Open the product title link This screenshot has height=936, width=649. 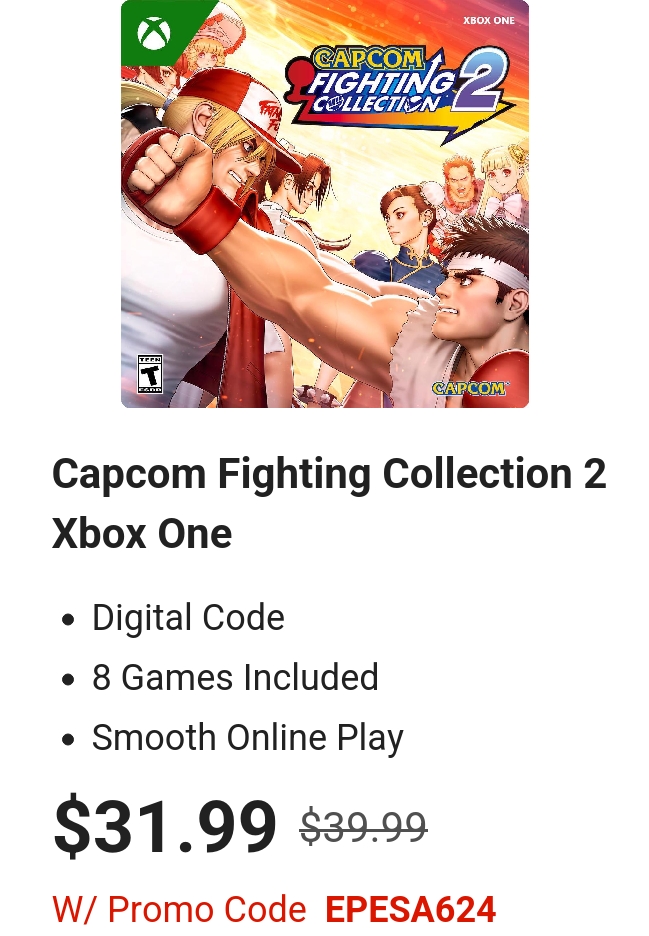[x=330, y=503]
